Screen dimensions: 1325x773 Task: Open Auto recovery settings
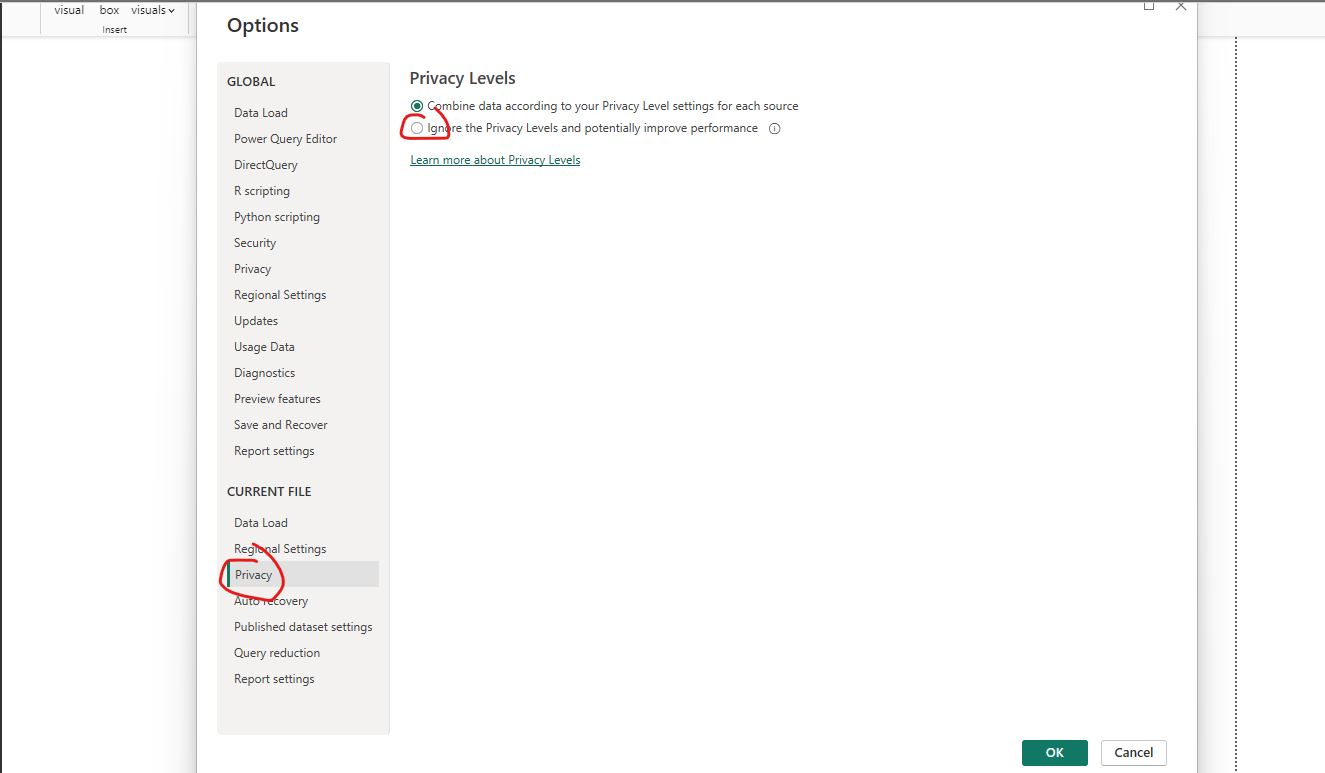coord(271,601)
